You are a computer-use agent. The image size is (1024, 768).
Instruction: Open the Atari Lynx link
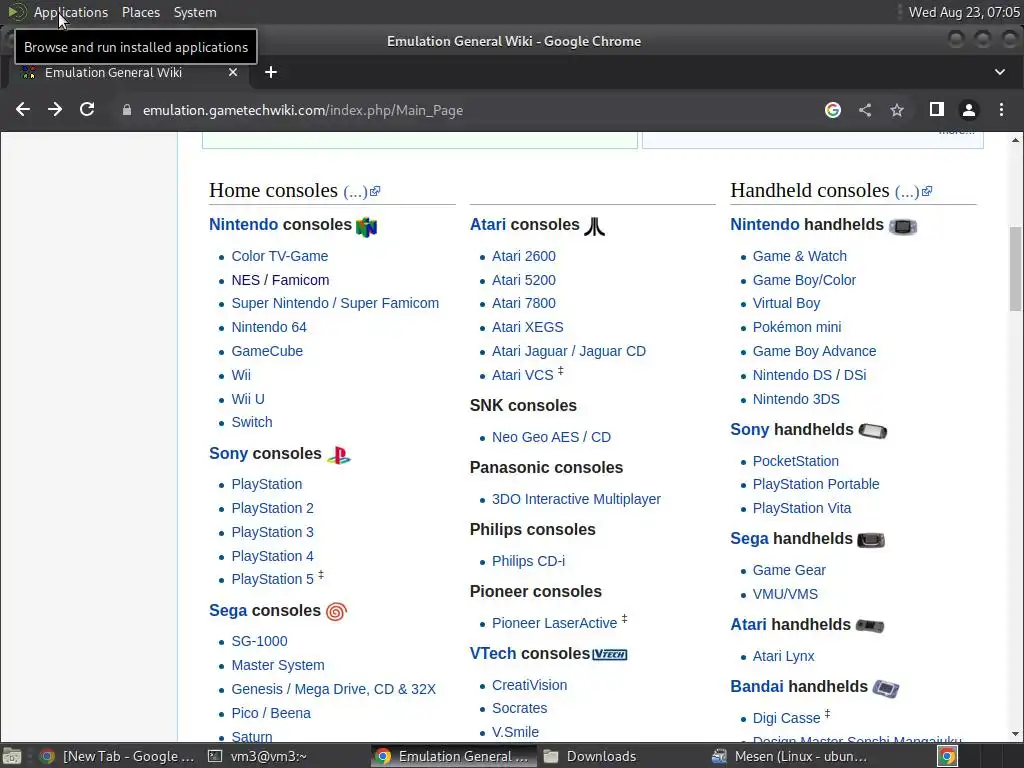point(783,656)
